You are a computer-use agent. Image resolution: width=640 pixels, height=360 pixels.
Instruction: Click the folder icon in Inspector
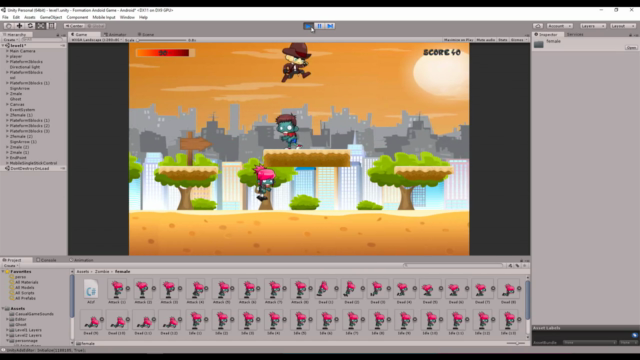pos(539,44)
